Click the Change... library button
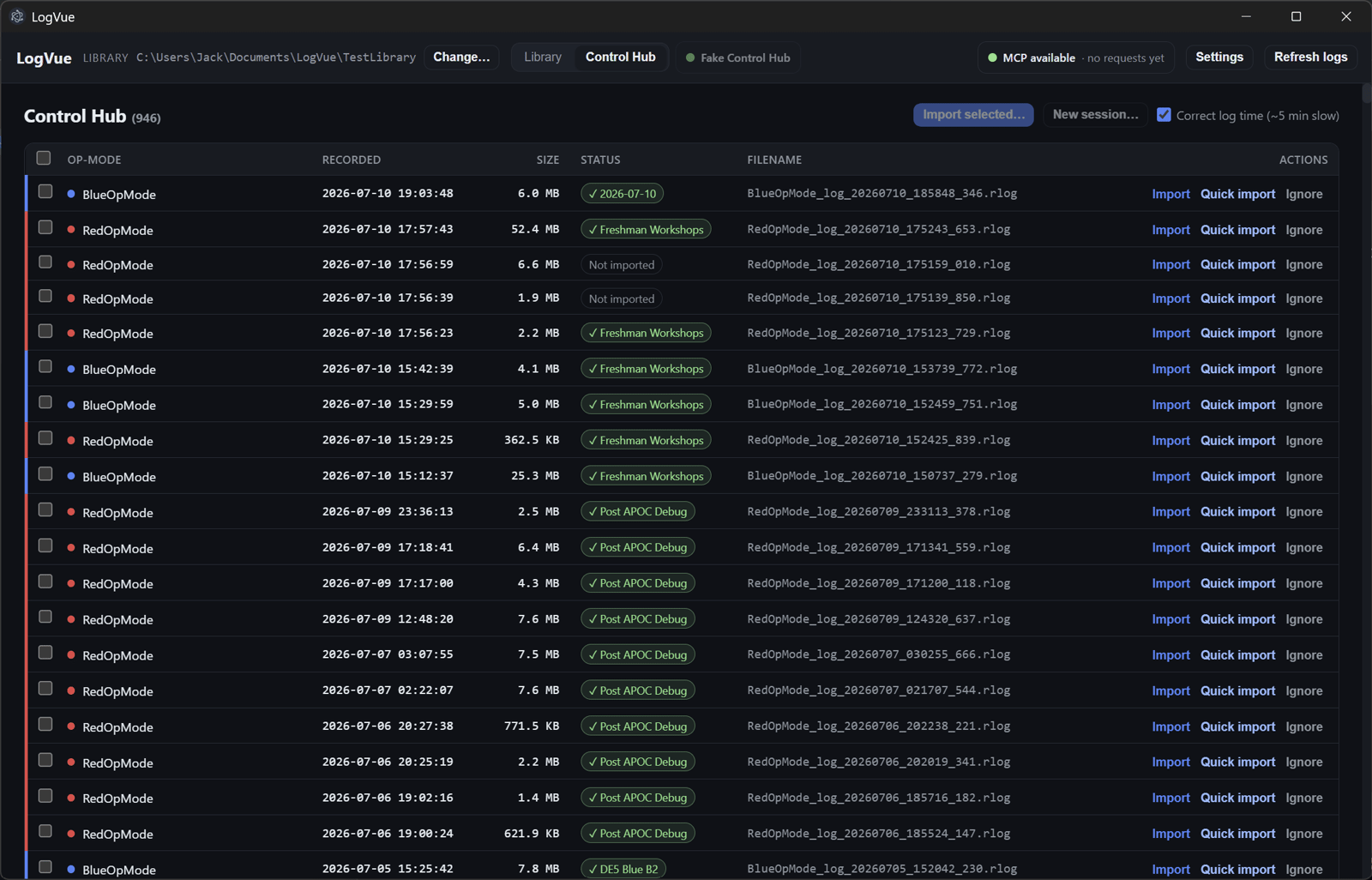1372x880 pixels. (461, 57)
